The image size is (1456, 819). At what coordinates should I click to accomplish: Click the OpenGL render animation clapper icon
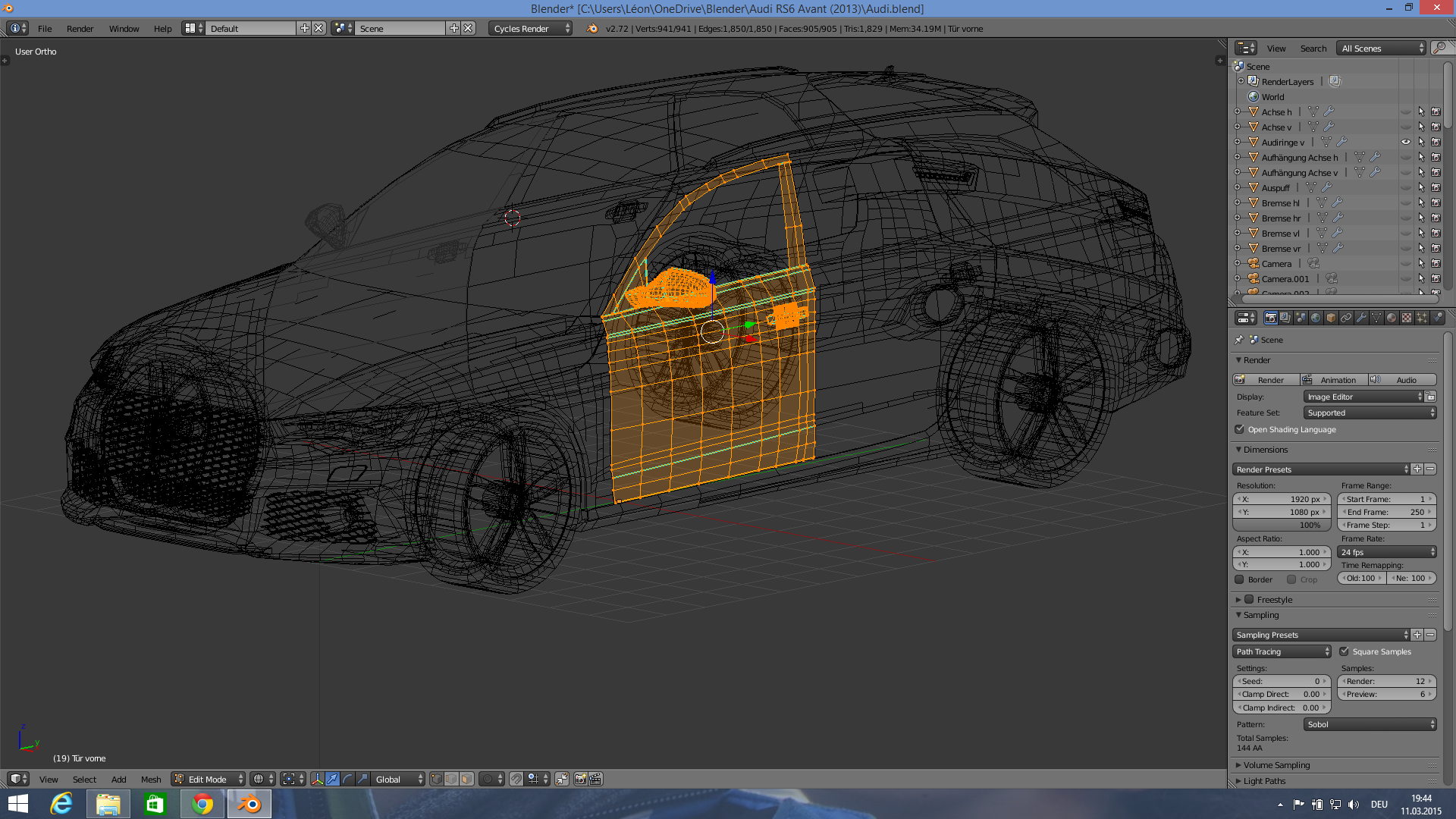click(596, 779)
